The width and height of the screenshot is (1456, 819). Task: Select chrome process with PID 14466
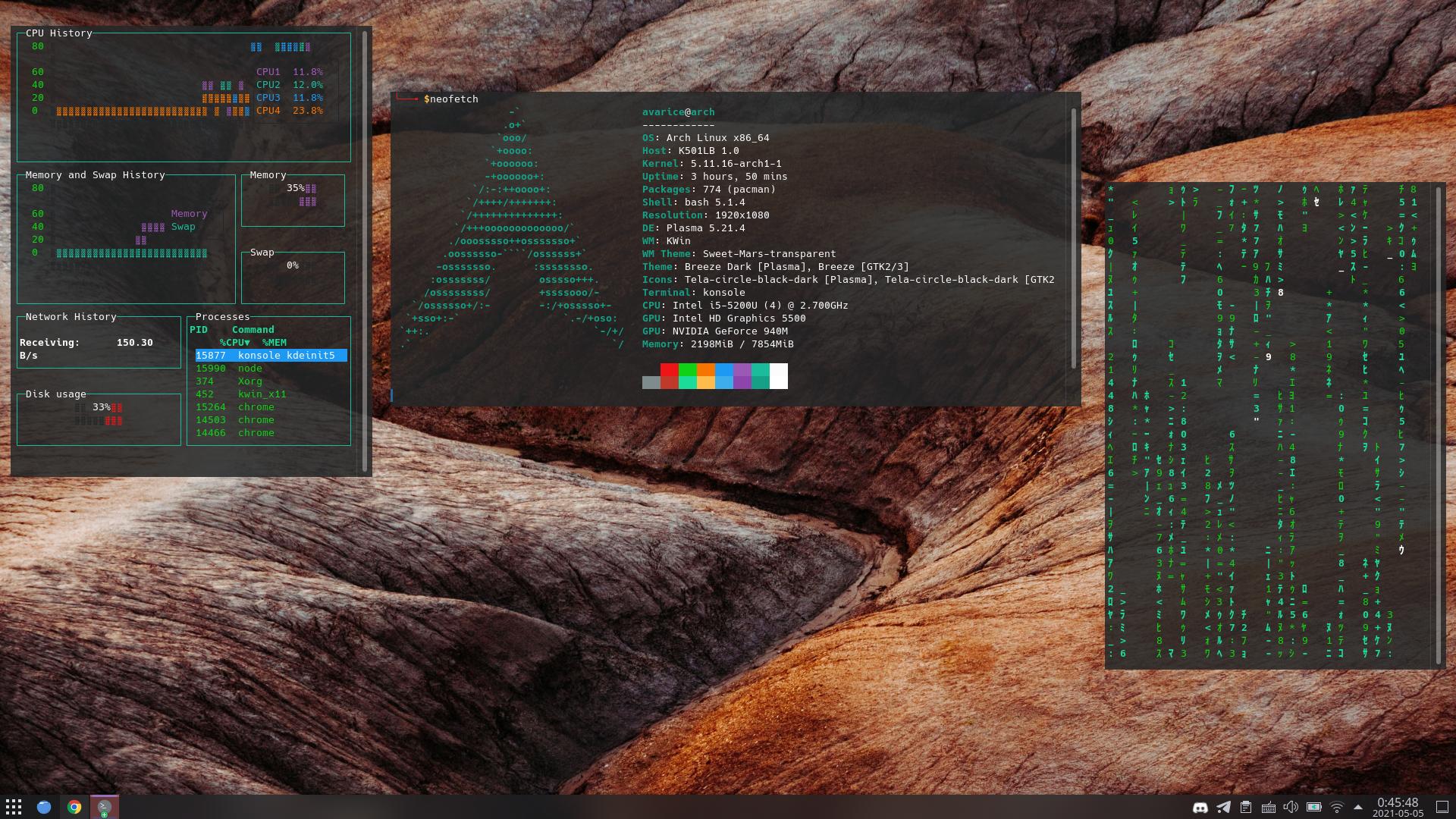271,433
